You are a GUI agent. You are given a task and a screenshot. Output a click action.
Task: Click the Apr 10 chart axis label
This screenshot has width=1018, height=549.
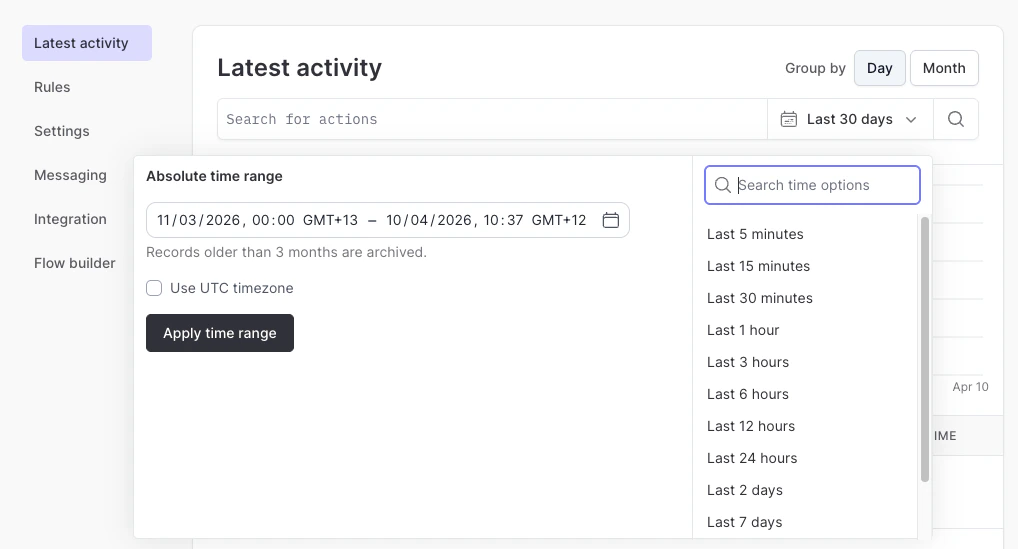pyautogui.click(x=970, y=387)
